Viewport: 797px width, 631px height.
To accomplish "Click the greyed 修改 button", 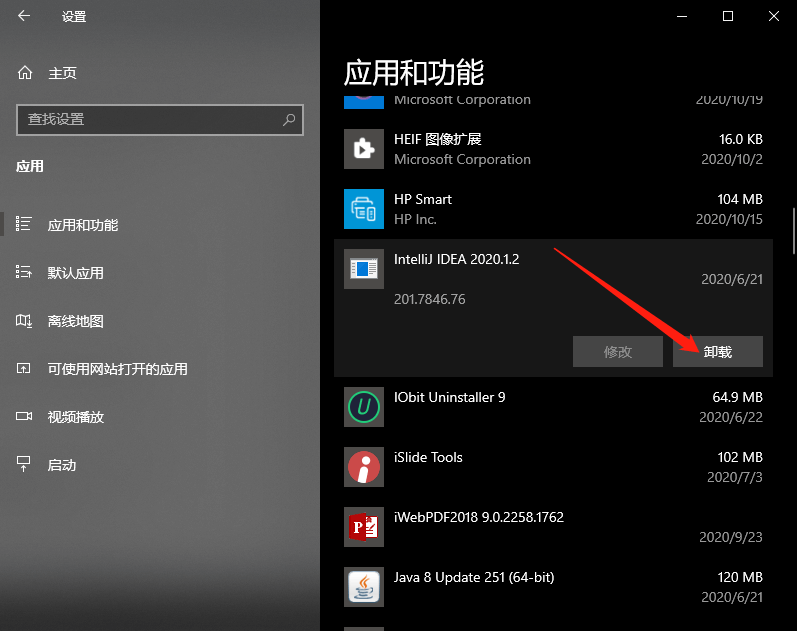I will [618, 351].
